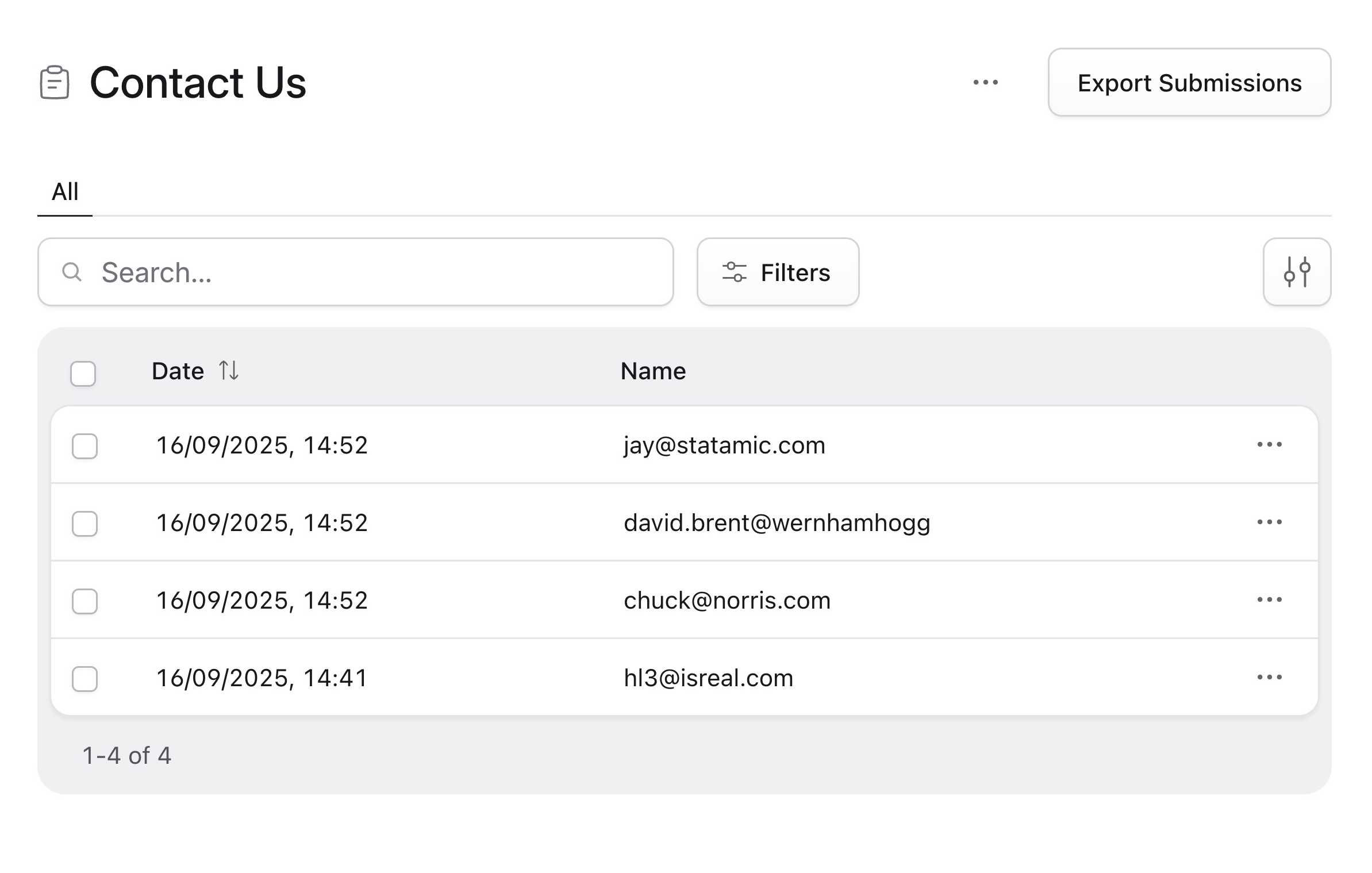Open the Filters dropdown

[777, 272]
